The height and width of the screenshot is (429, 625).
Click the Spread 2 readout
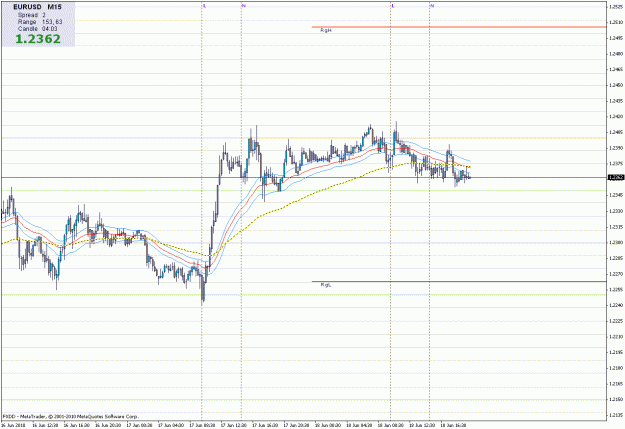pyautogui.click(x=31, y=15)
